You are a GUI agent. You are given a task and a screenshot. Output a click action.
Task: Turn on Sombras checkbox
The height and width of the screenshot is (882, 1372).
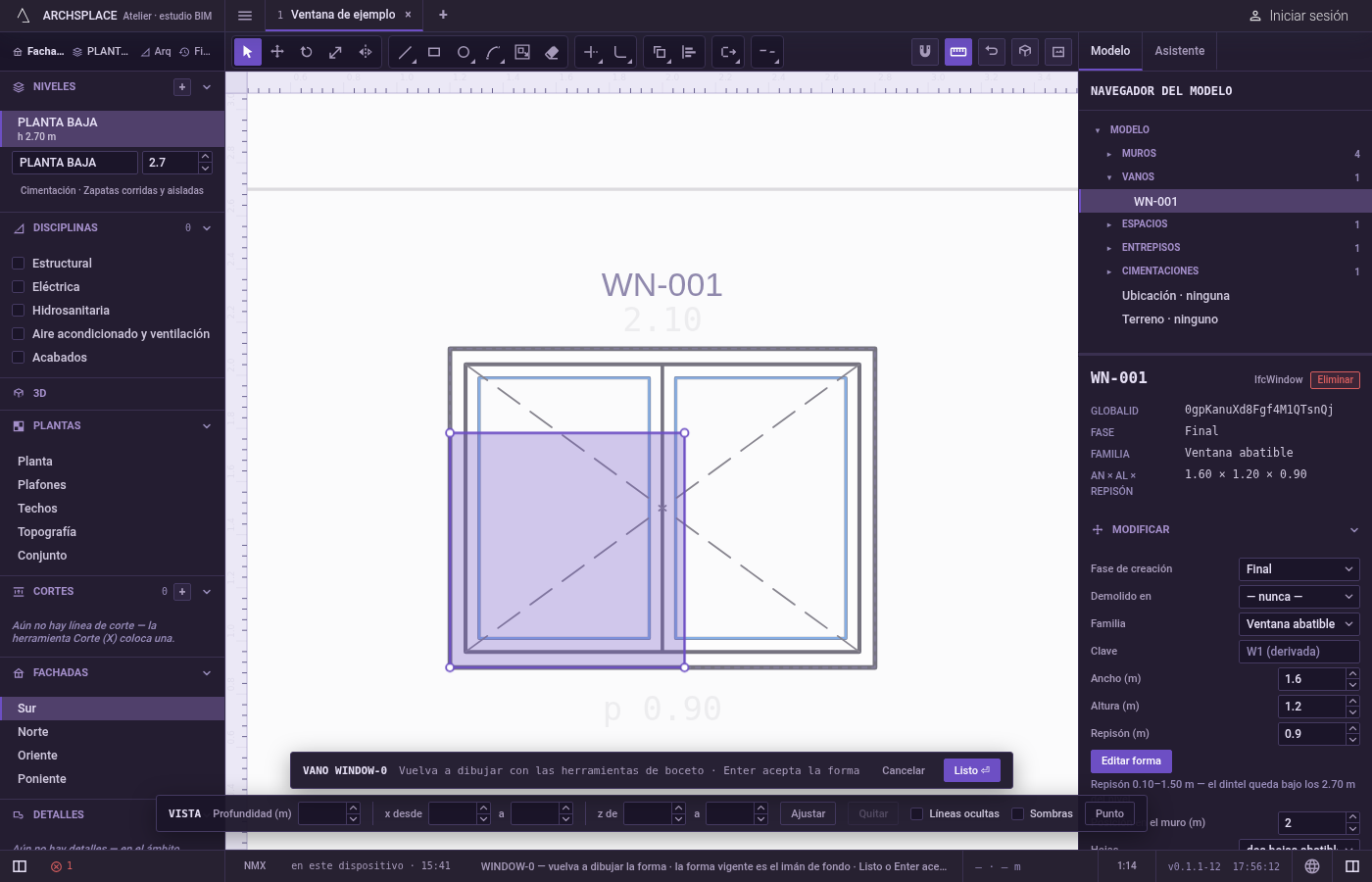[1017, 813]
